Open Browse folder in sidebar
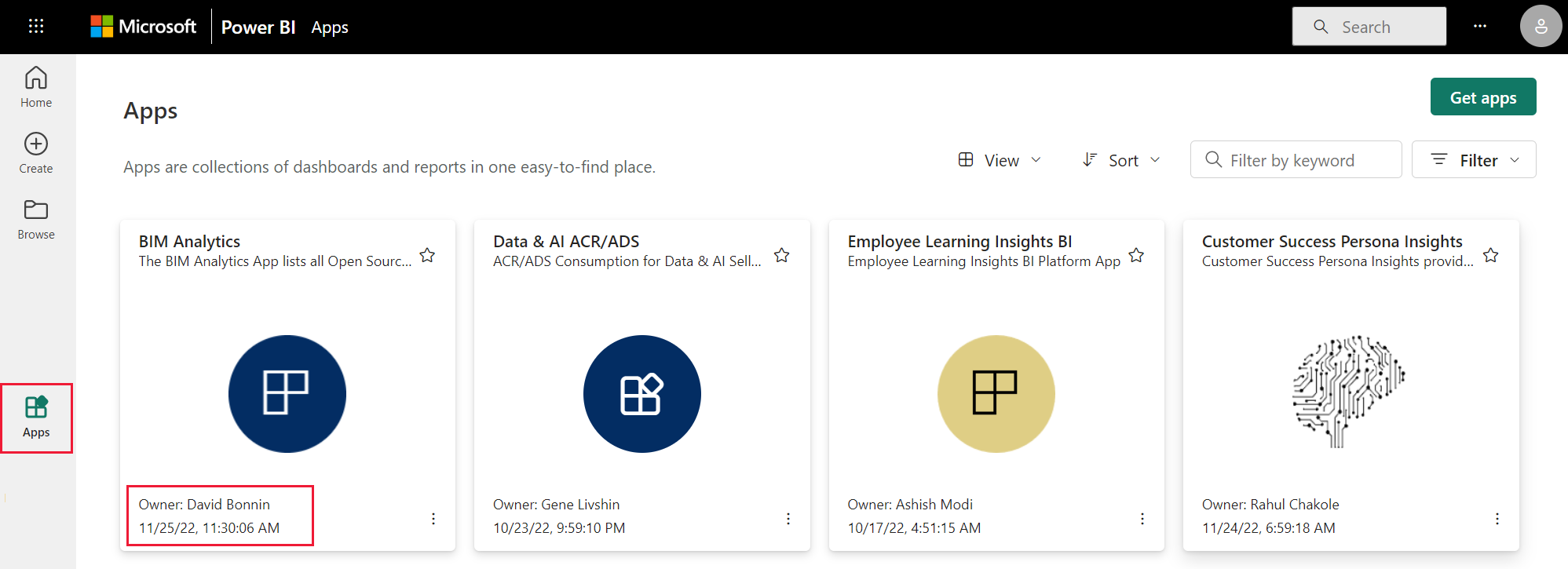The height and width of the screenshot is (569, 1568). [x=36, y=219]
